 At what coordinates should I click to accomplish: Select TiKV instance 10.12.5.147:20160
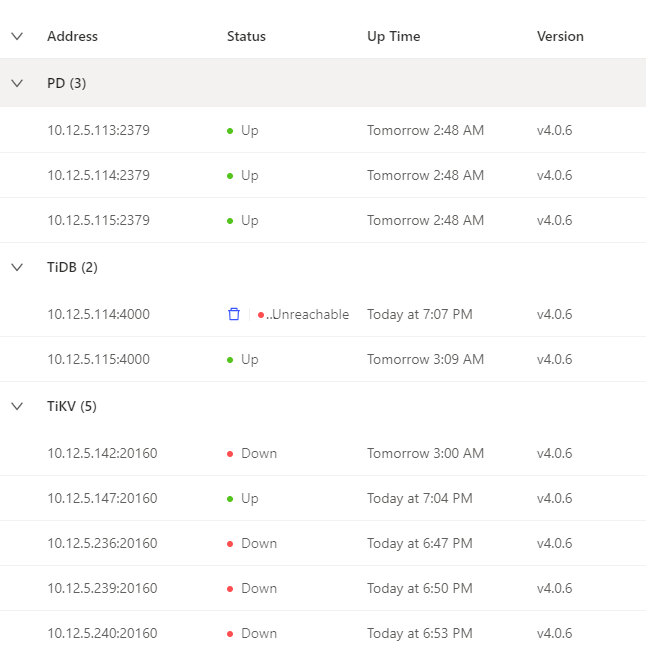[x=101, y=498]
